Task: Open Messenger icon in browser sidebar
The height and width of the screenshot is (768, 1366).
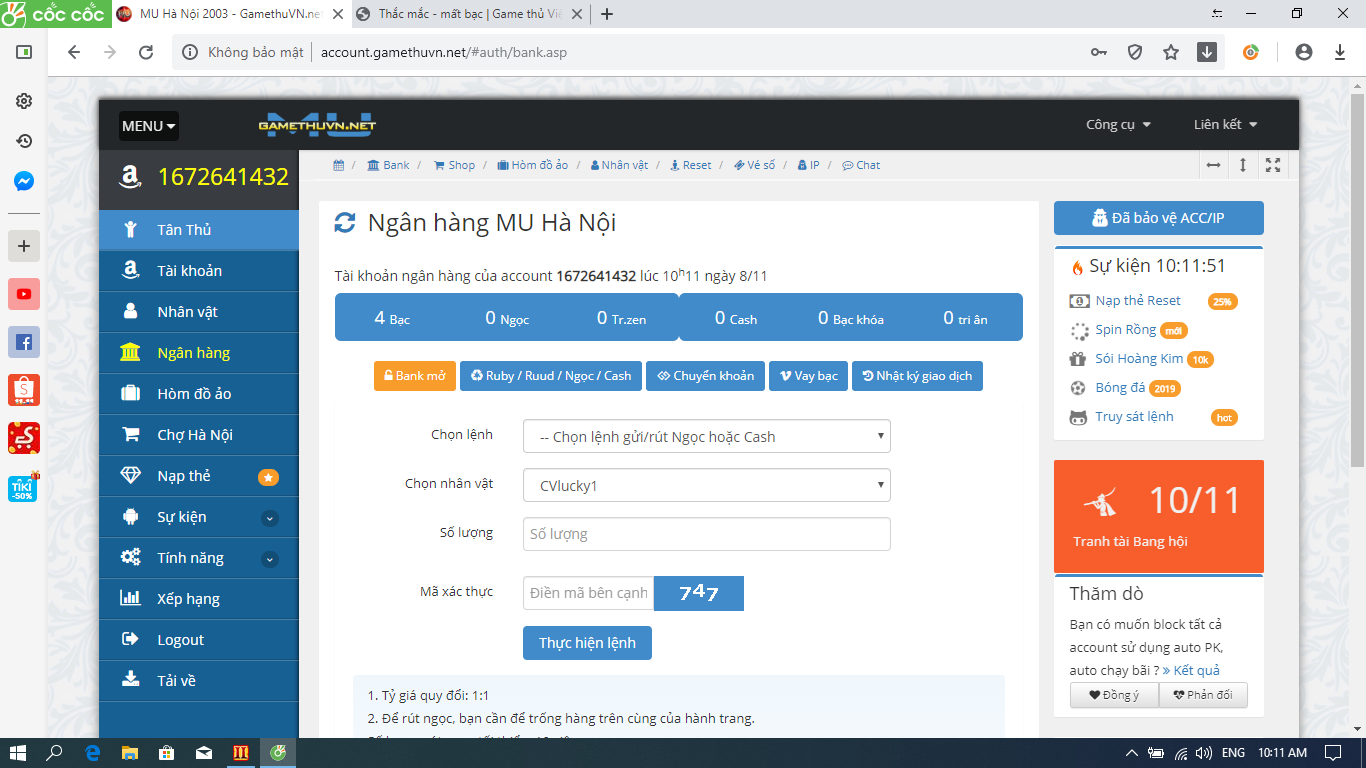Action: coord(24,182)
